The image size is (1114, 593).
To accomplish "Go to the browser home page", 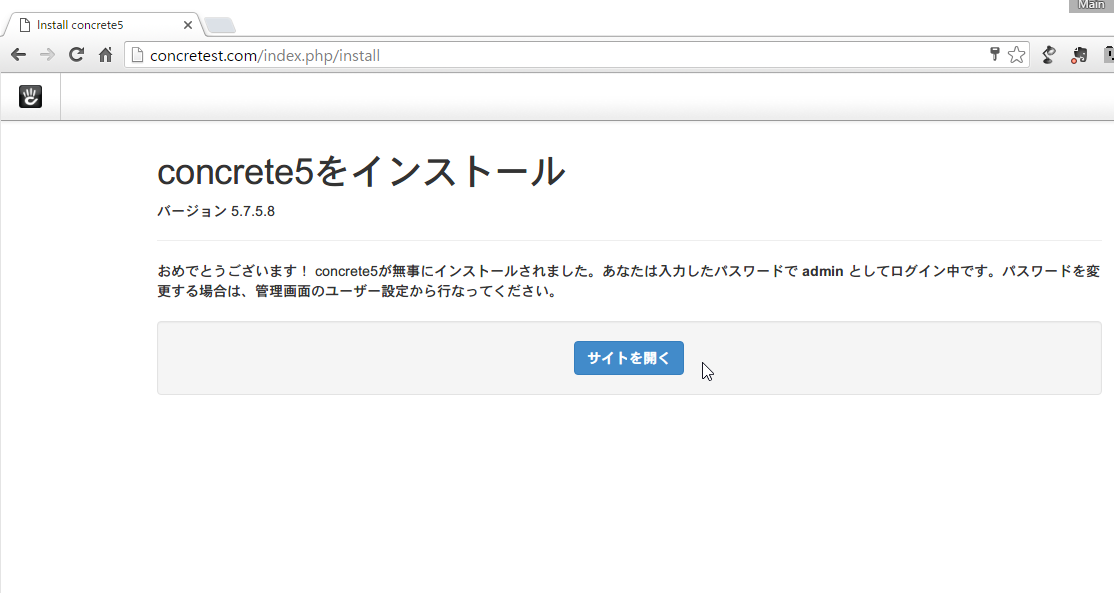I will pyautogui.click(x=105, y=55).
